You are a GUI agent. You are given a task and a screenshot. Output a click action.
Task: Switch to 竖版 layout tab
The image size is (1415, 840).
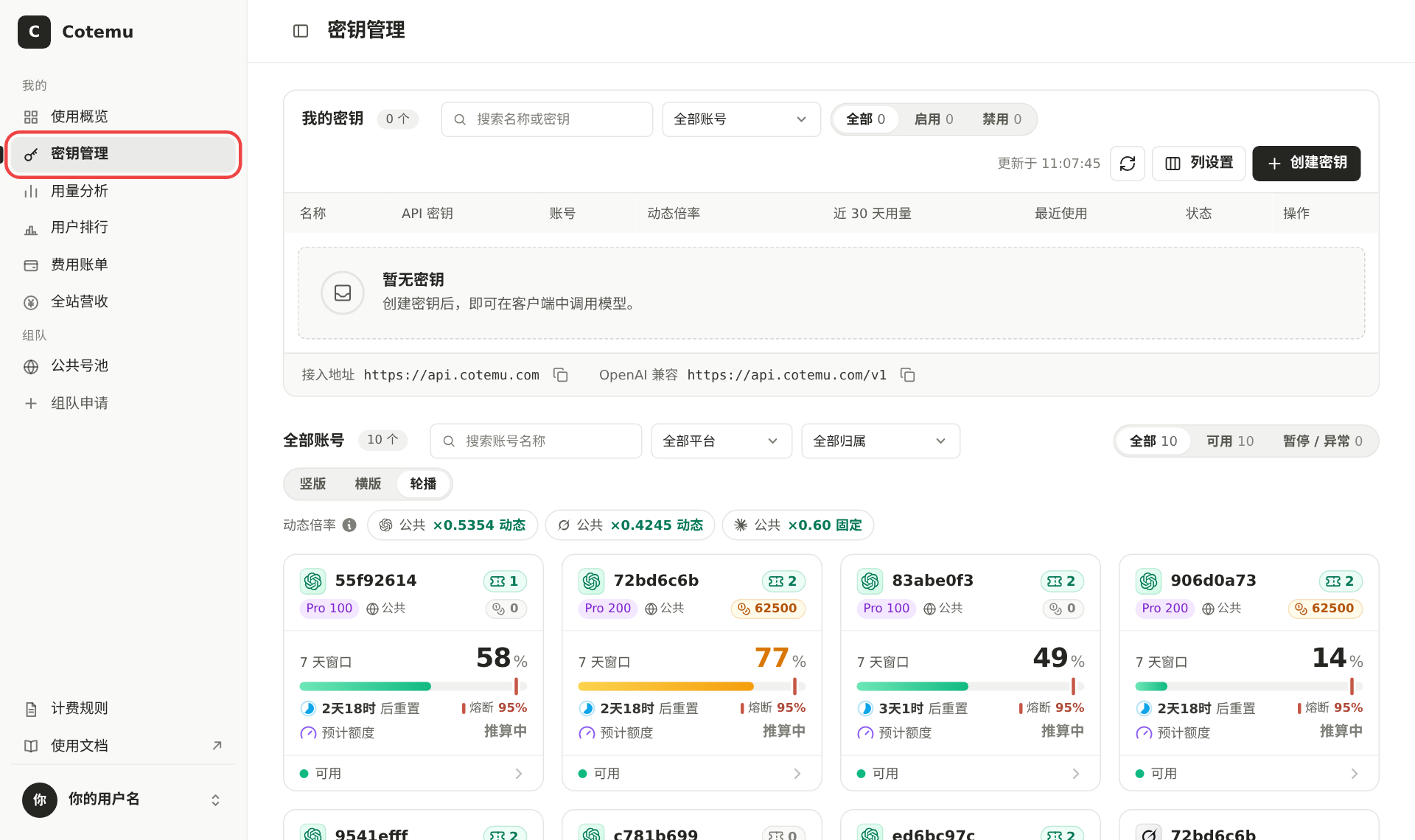(x=312, y=484)
